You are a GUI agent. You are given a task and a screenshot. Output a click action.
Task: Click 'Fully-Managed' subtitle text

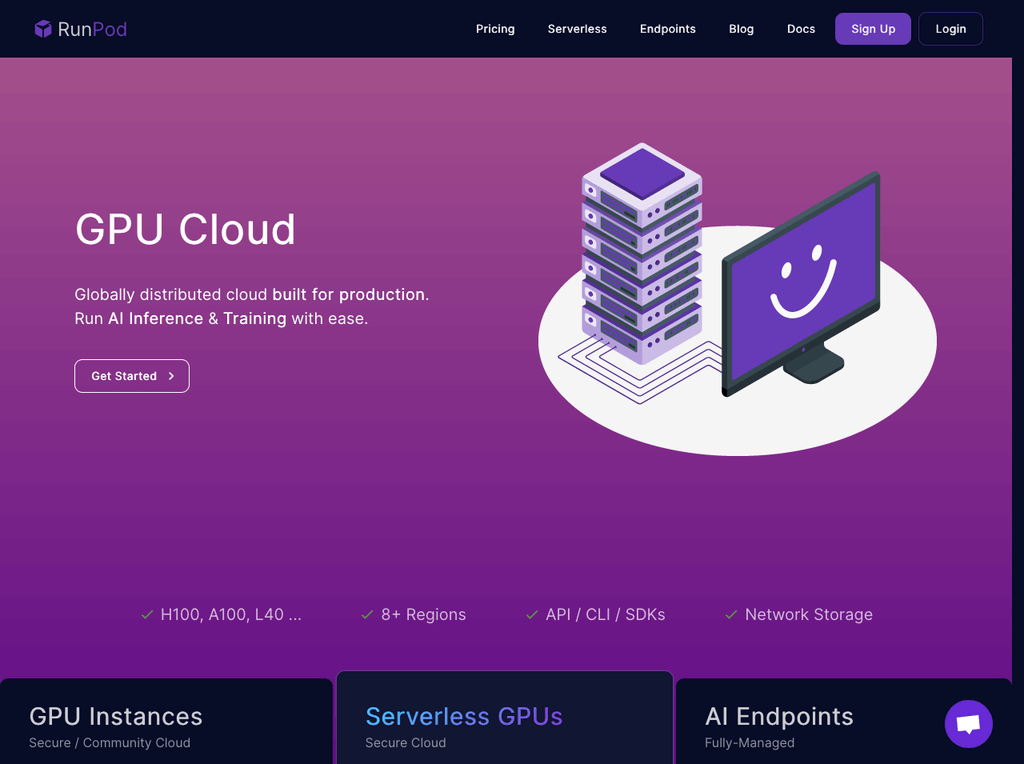(x=750, y=742)
